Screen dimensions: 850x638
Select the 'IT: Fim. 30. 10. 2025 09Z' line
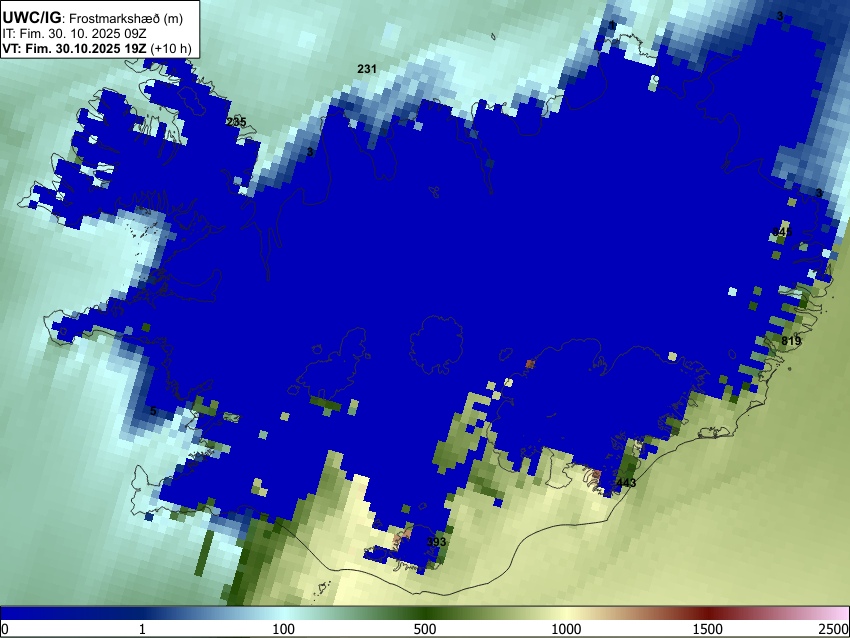pos(75,34)
